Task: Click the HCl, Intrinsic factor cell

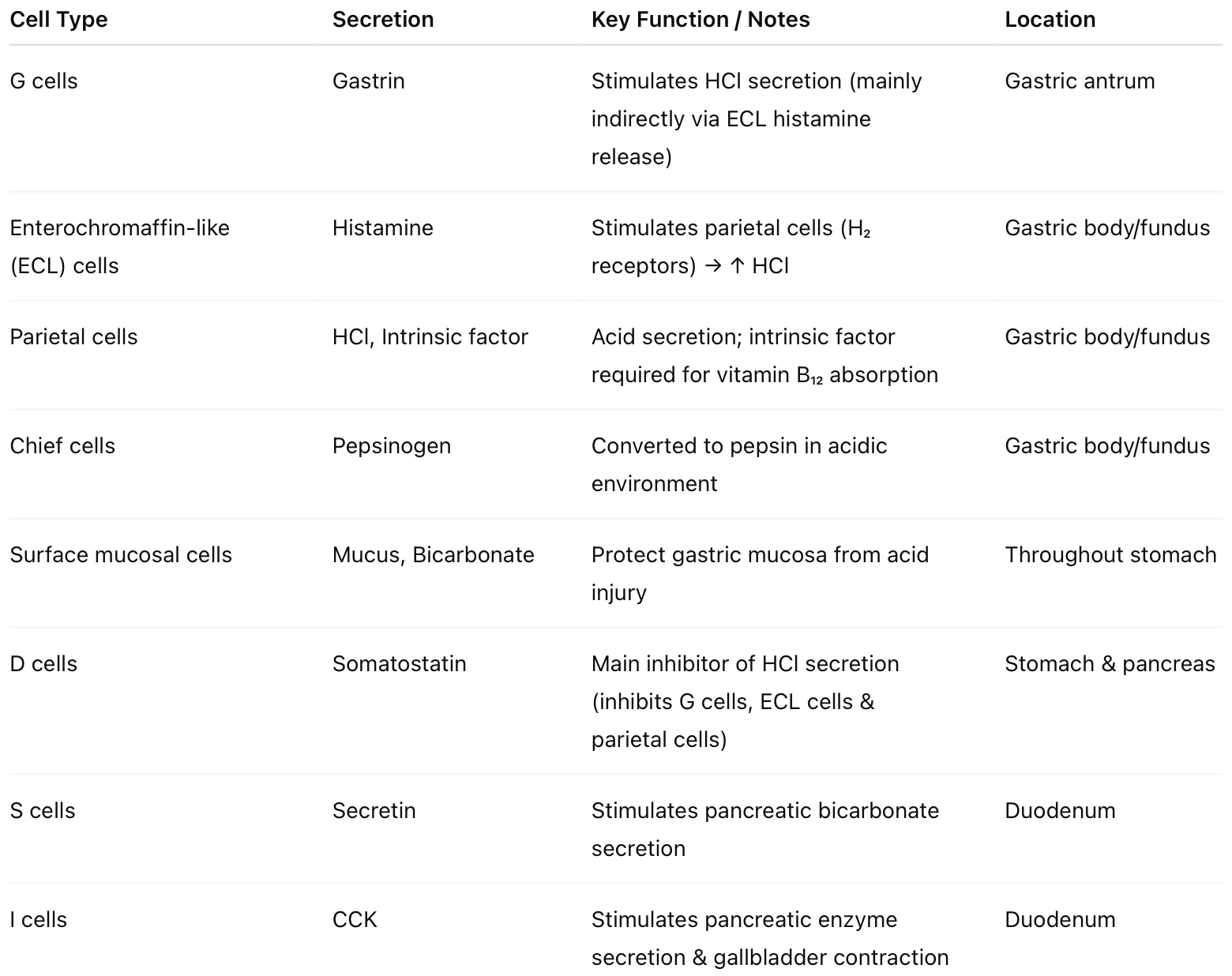Action: click(430, 337)
